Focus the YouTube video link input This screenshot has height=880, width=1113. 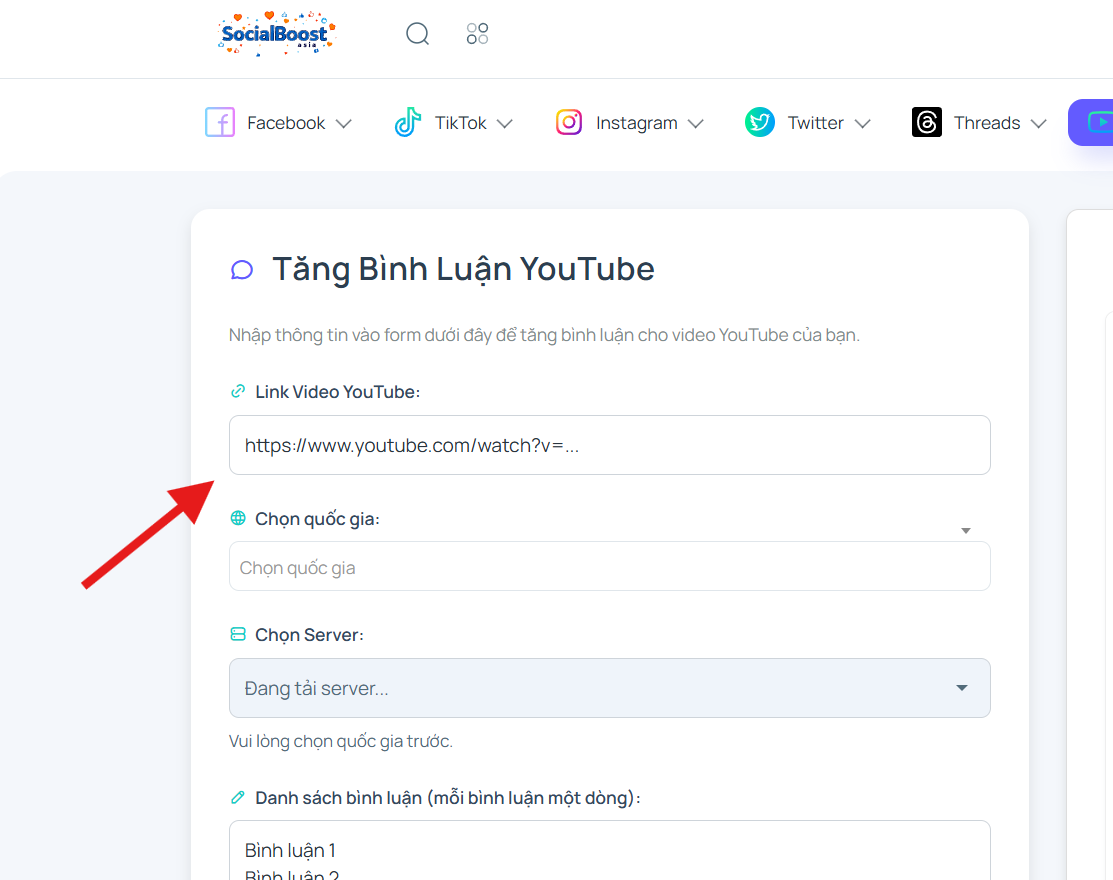[610, 445]
